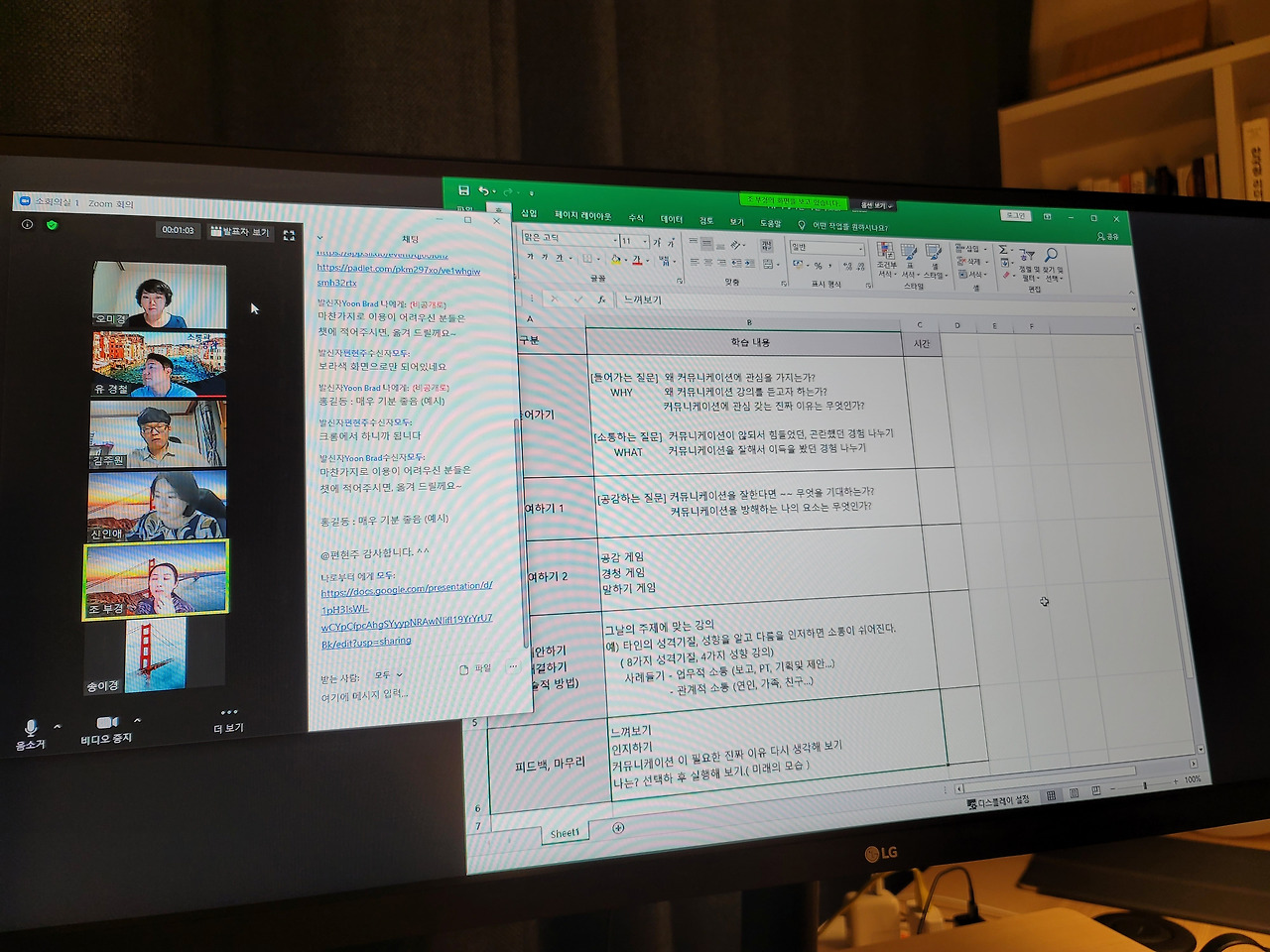Add a new sheet in Excel

[618, 828]
